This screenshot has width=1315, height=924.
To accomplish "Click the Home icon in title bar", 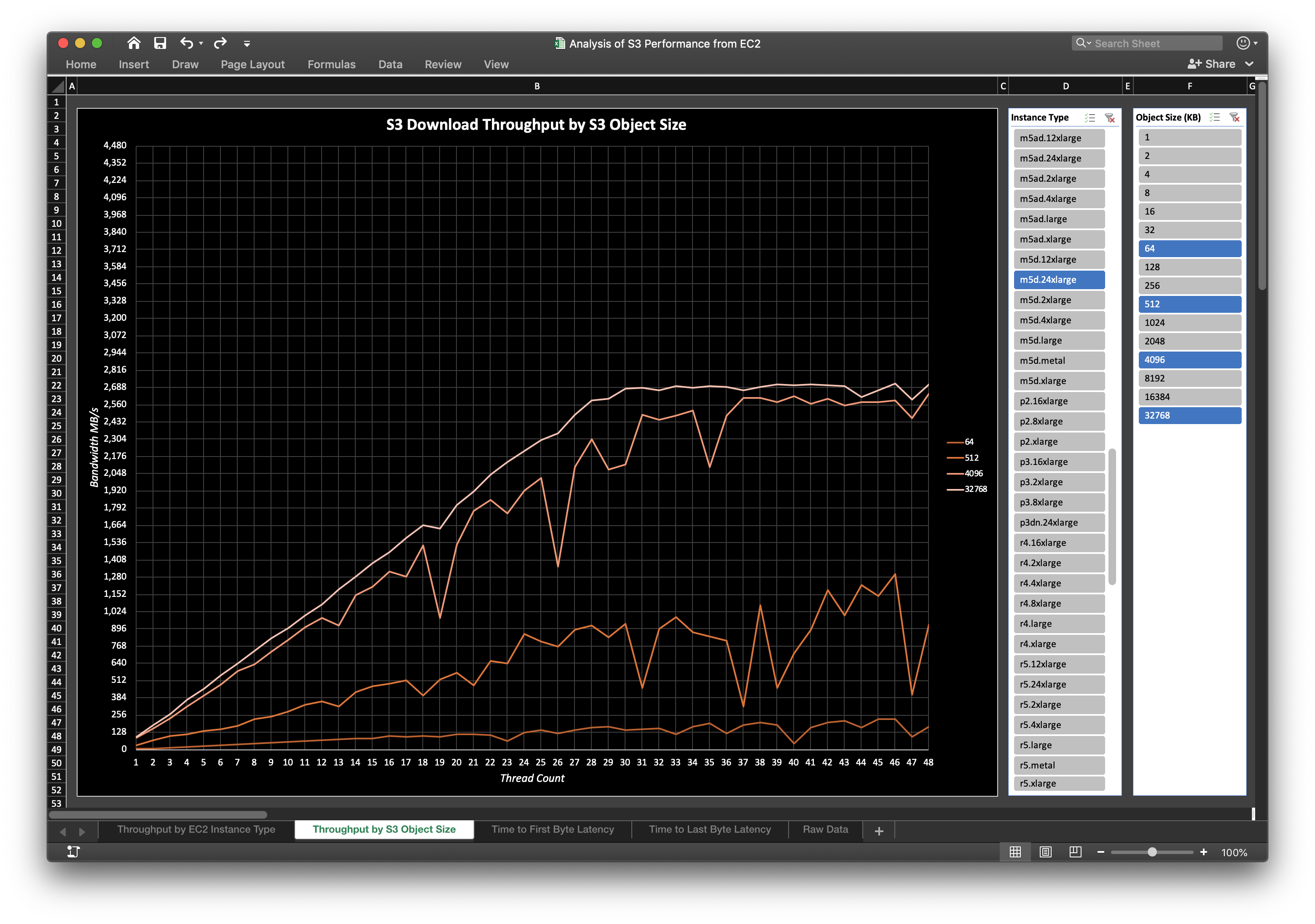I will pos(134,43).
